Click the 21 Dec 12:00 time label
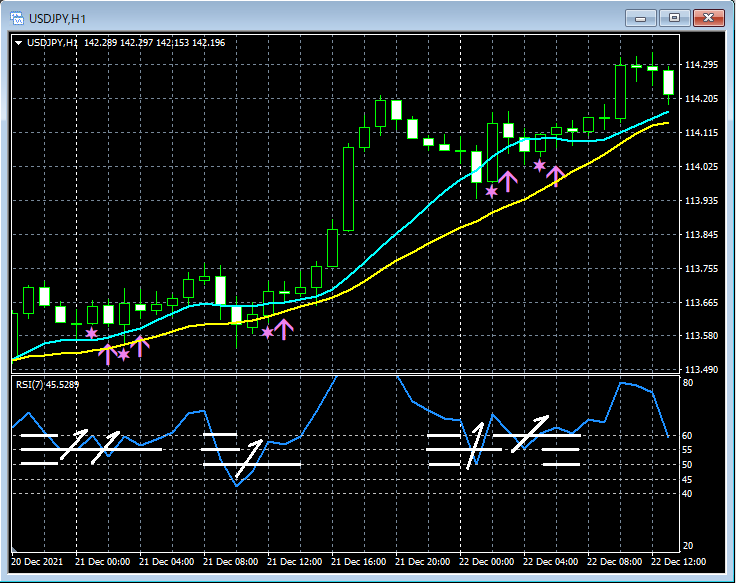This screenshot has height=583, width=737. (x=294, y=562)
